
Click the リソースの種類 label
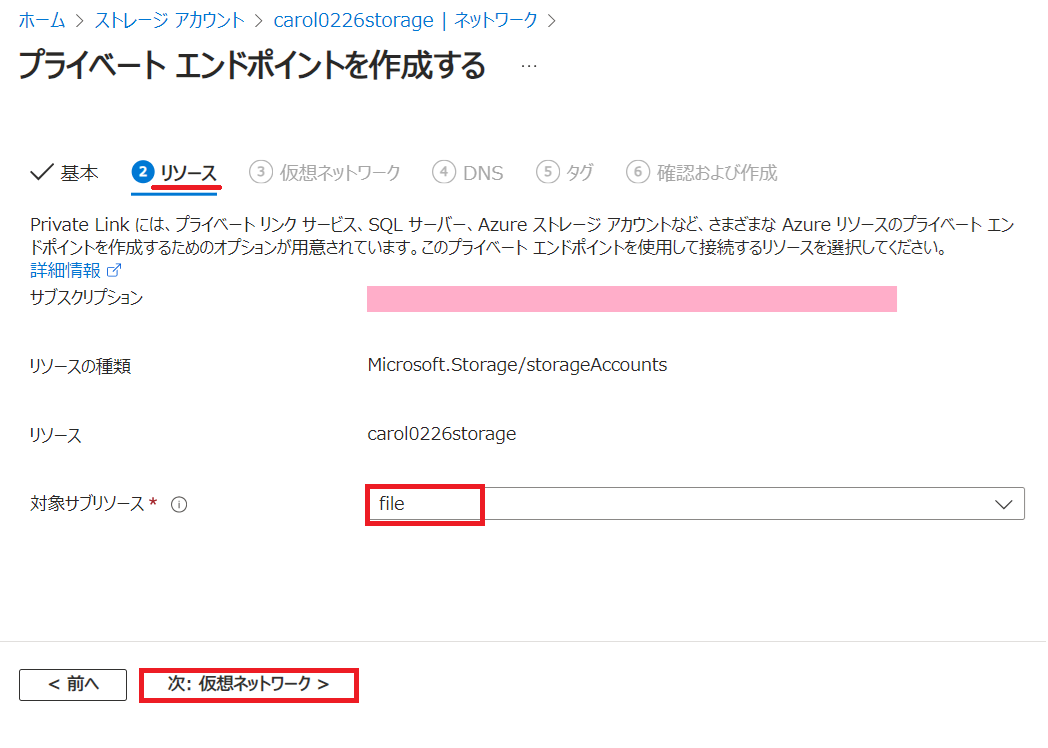pyautogui.click(x=80, y=366)
